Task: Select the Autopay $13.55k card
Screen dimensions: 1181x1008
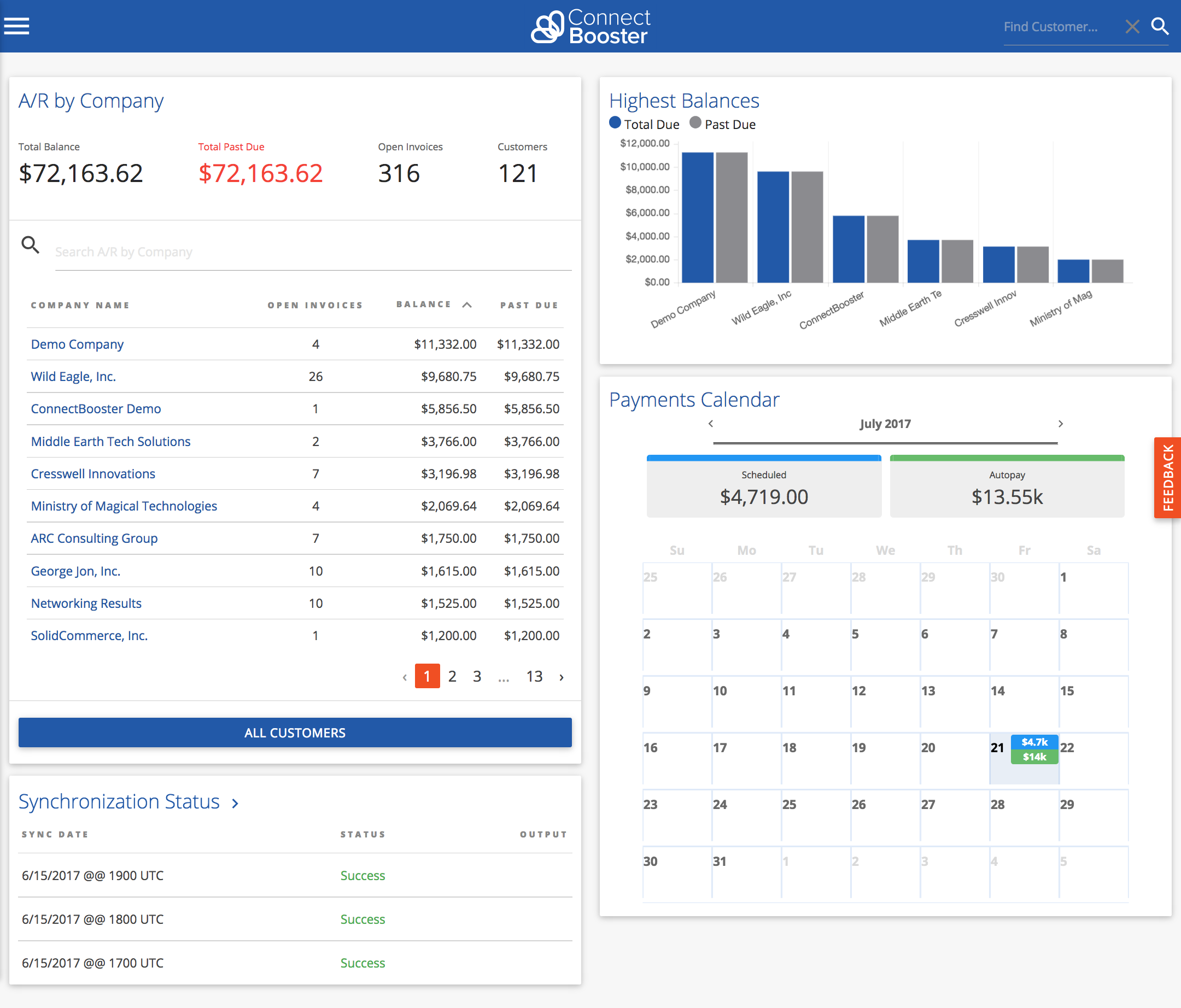Action: pyautogui.click(x=1007, y=487)
